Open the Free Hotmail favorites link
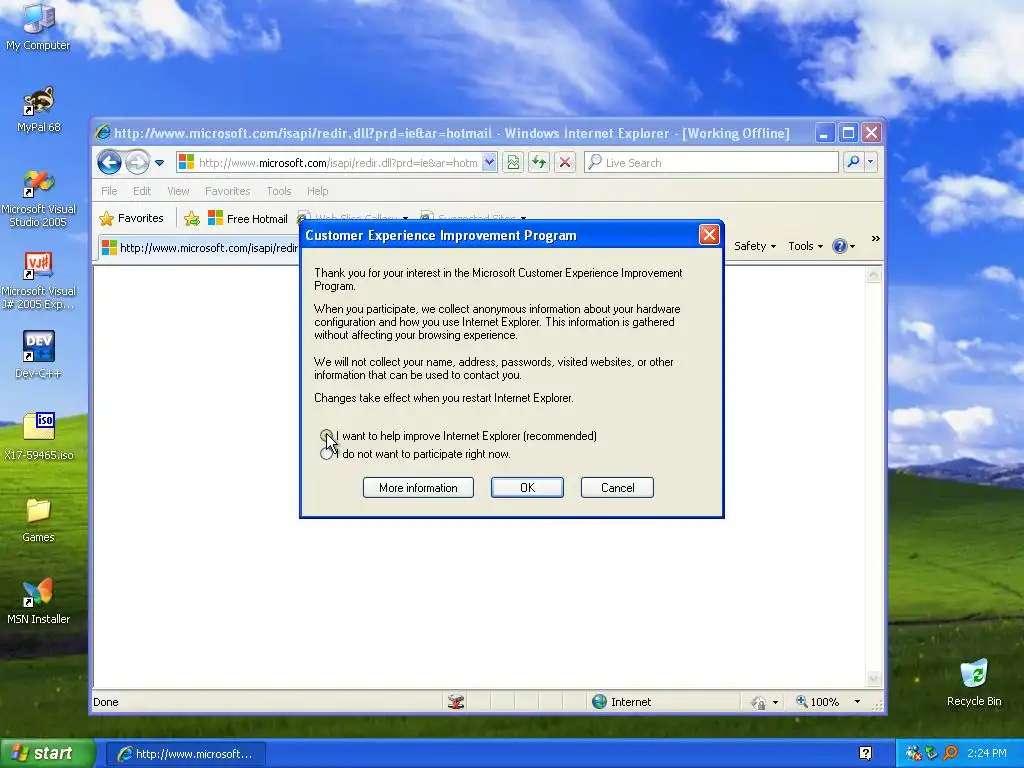The image size is (1024, 768). [248, 219]
